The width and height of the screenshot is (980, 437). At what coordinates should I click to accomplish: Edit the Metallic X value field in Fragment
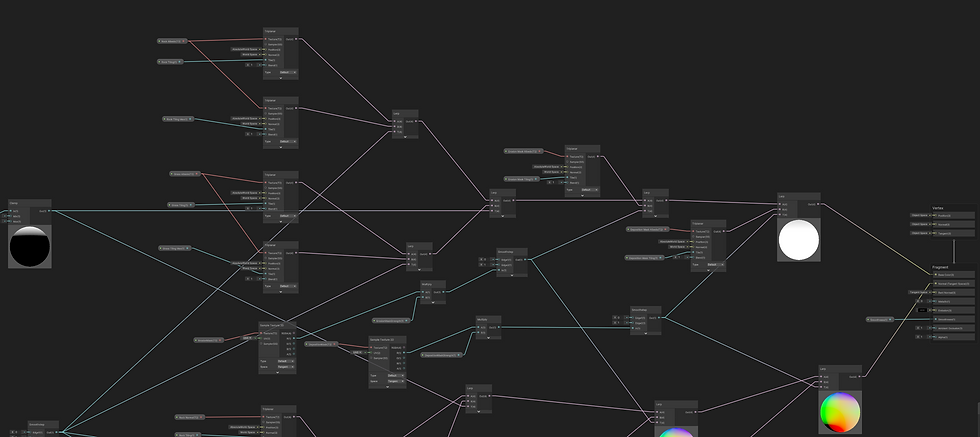coord(921,301)
